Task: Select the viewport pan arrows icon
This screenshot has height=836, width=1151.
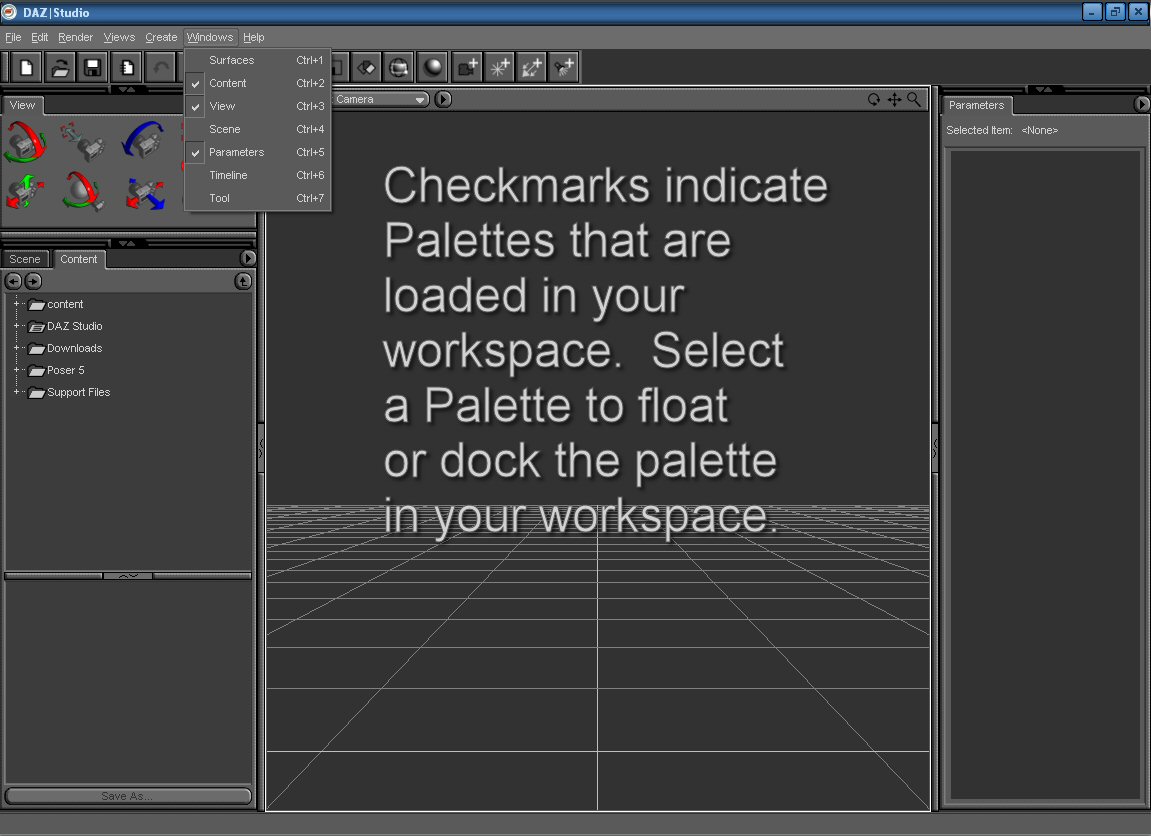Action: pyautogui.click(x=894, y=100)
